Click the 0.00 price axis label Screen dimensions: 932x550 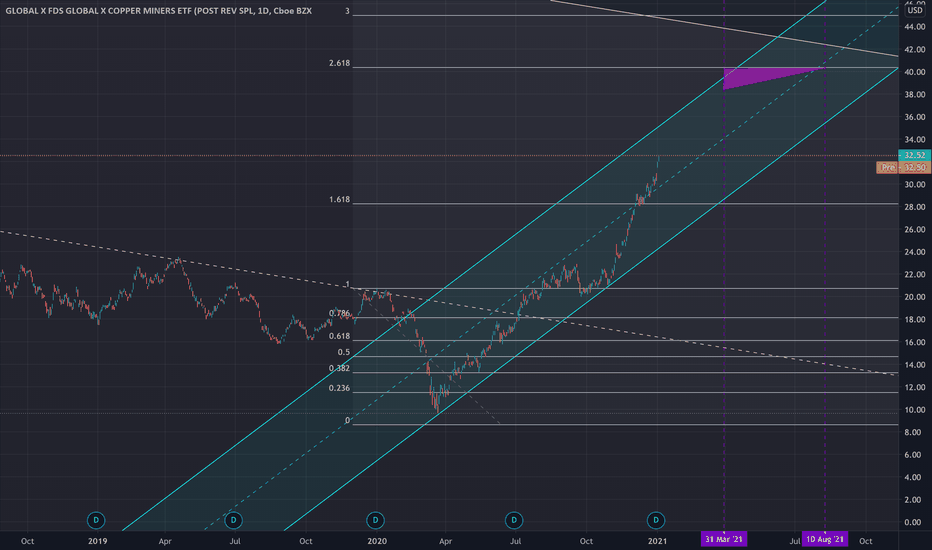(915, 523)
